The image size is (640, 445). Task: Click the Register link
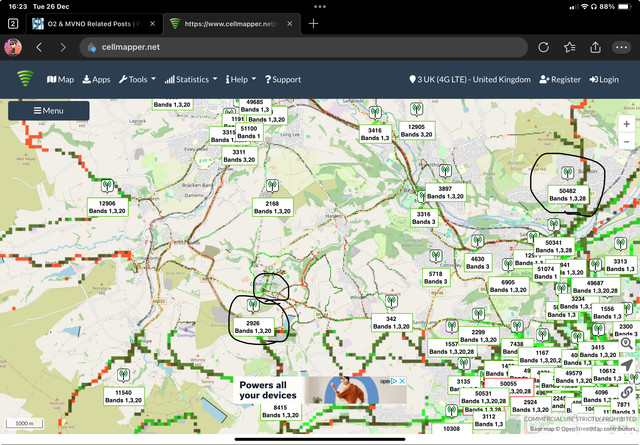pyautogui.click(x=560, y=80)
